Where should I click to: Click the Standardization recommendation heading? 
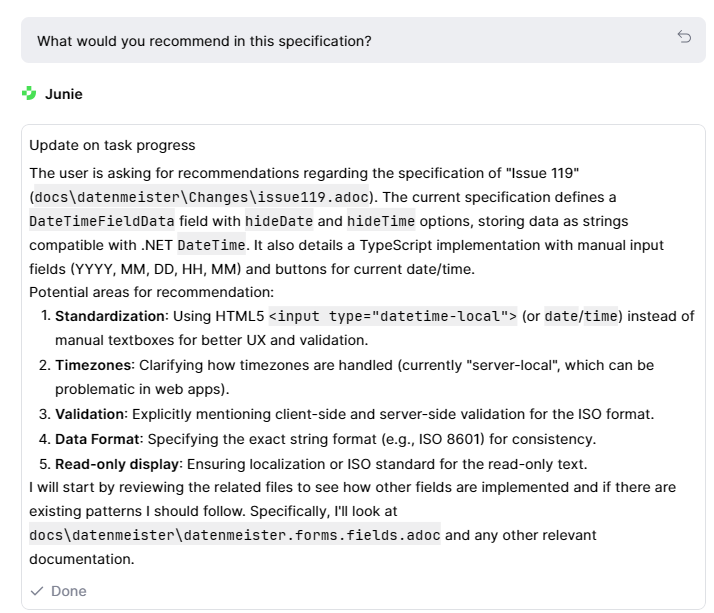[109, 316]
